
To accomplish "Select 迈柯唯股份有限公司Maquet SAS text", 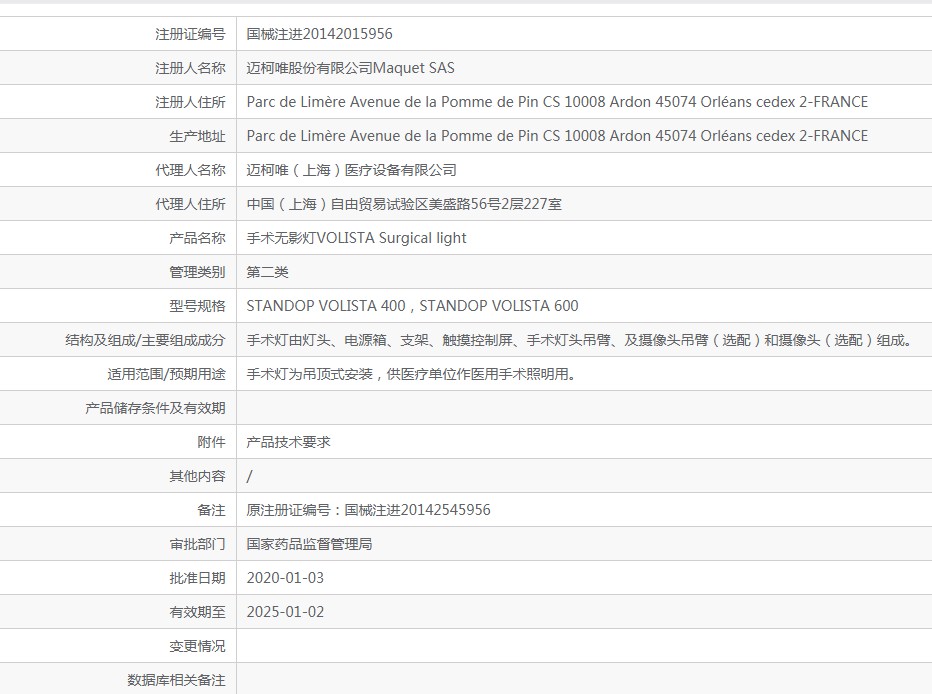I will point(350,68).
